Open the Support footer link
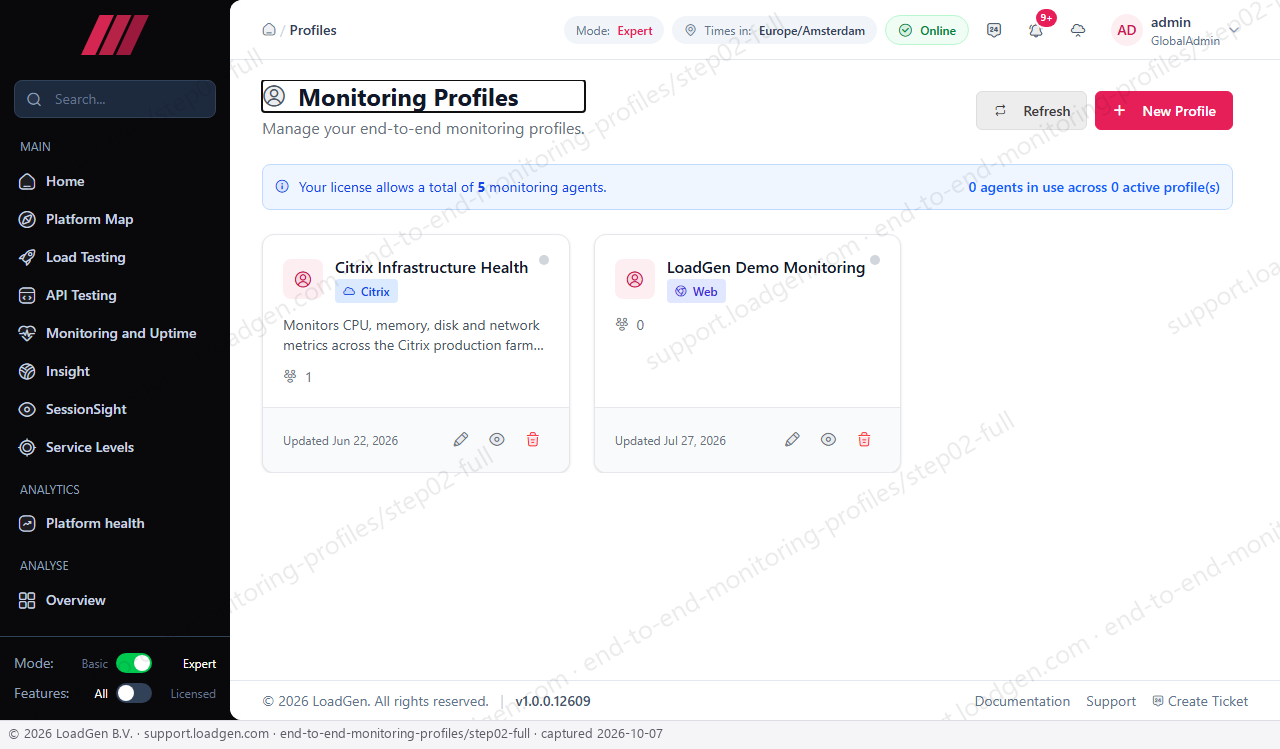This screenshot has height=749, width=1280. click(x=1111, y=701)
